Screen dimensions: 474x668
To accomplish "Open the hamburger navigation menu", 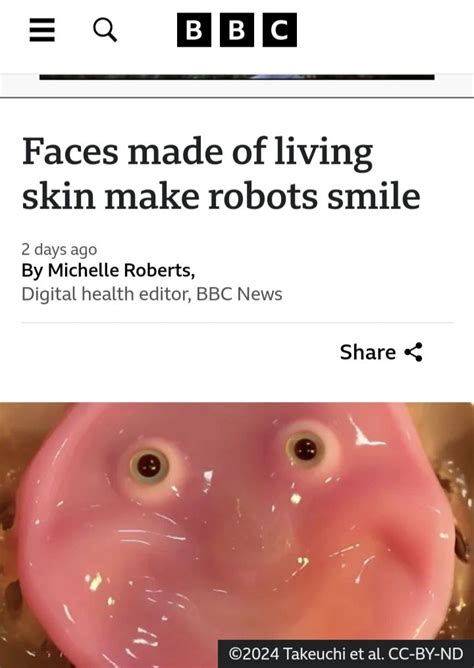I will 42,30.
